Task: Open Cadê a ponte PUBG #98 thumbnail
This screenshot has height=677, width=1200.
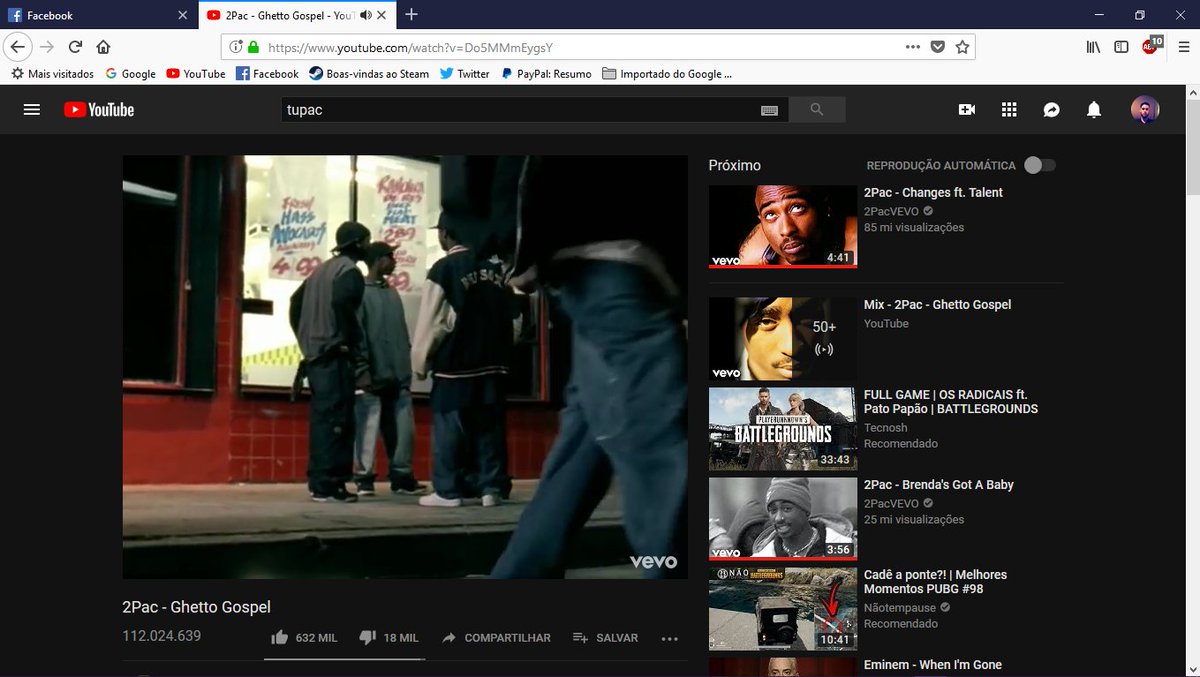Action: [783, 609]
